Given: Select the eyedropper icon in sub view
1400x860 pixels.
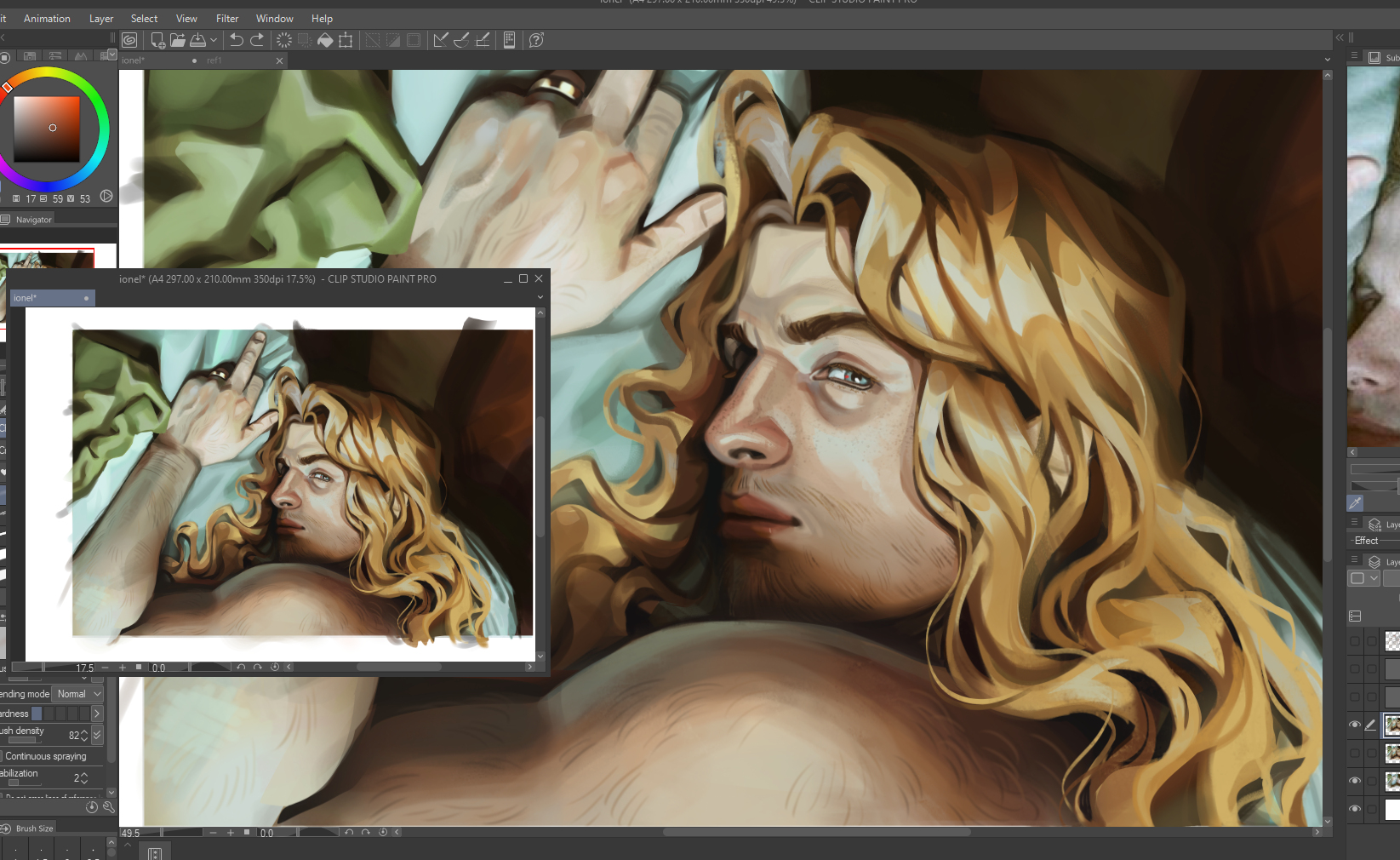Looking at the screenshot, I should click(1355, 503).
